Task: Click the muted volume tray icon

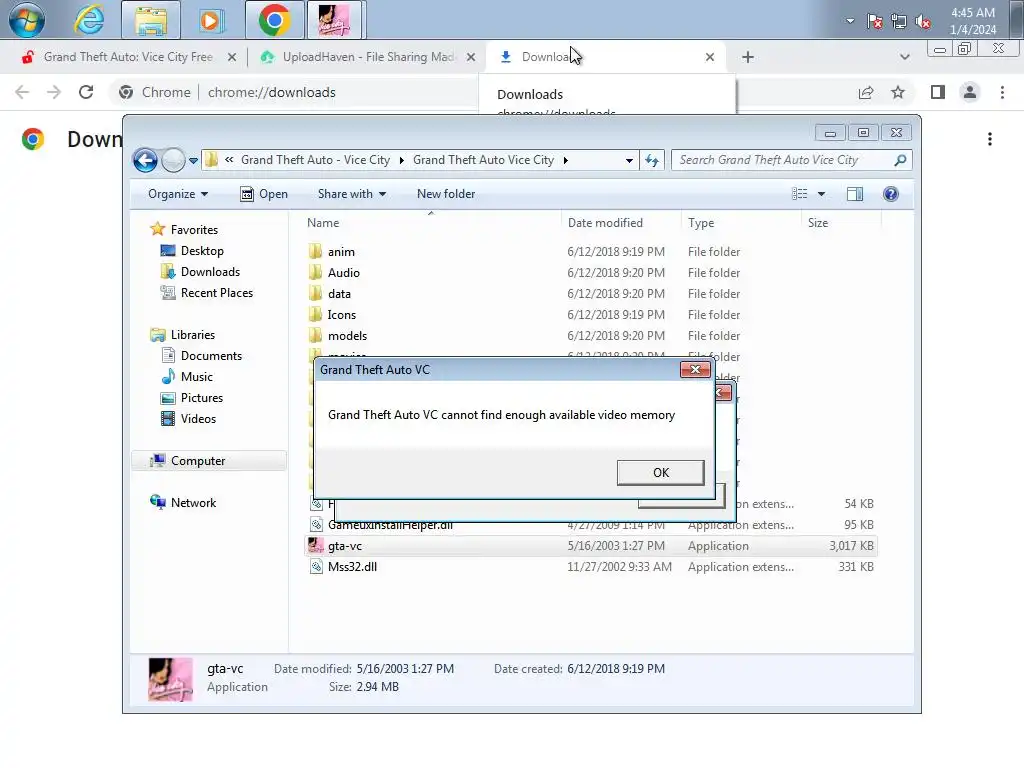Action: click(923, 21)
